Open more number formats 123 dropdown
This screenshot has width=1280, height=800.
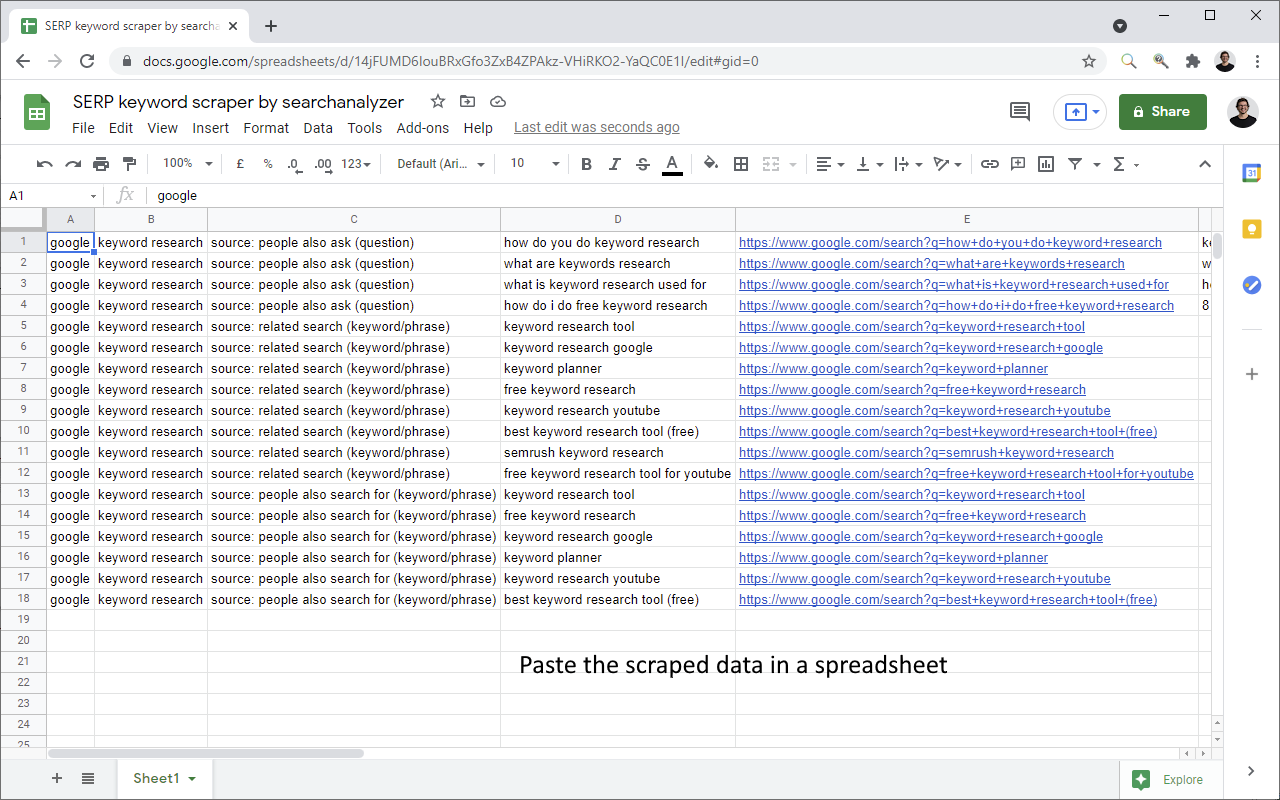click(355, 164)
